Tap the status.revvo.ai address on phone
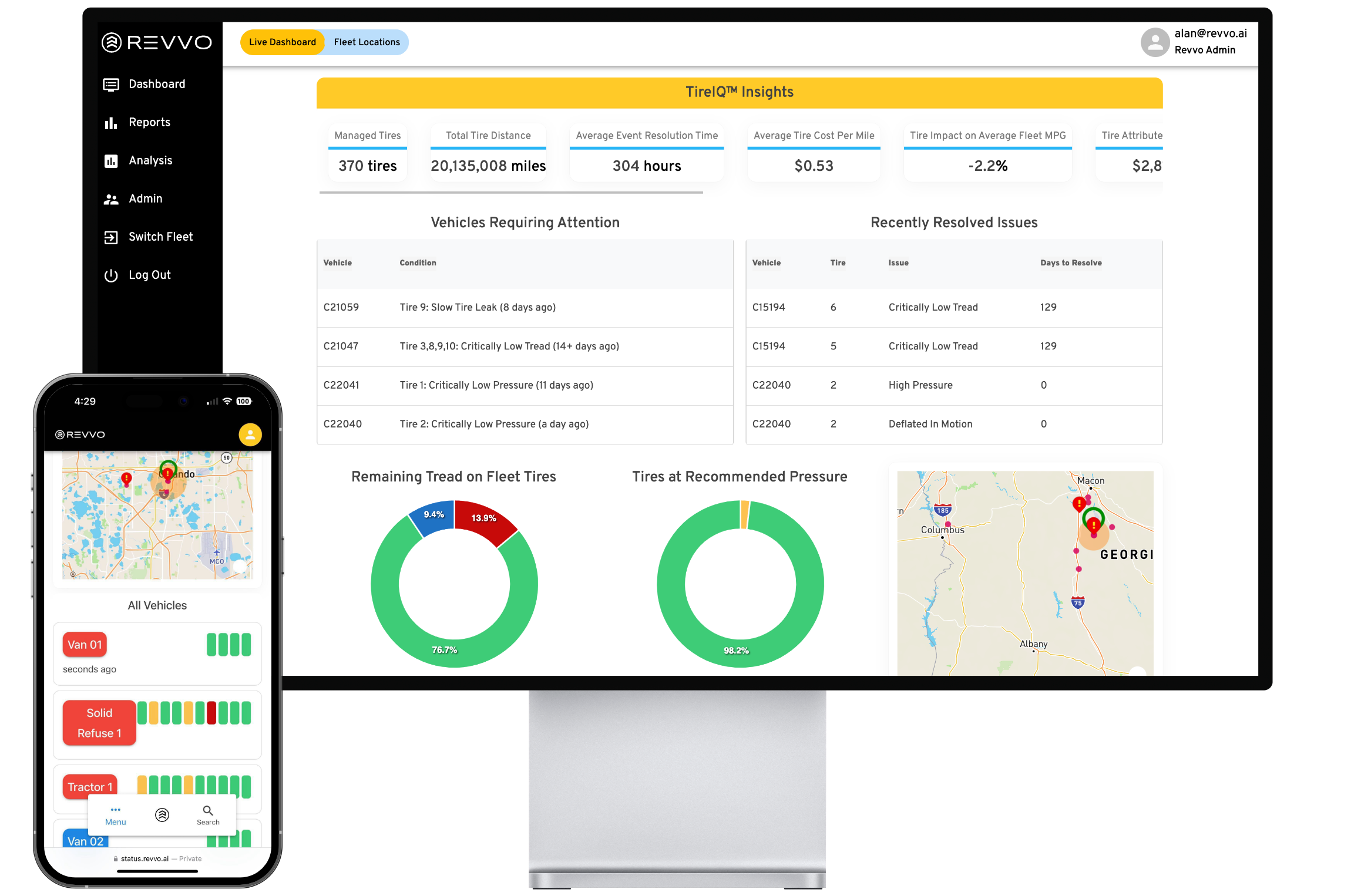 point(144,858)
